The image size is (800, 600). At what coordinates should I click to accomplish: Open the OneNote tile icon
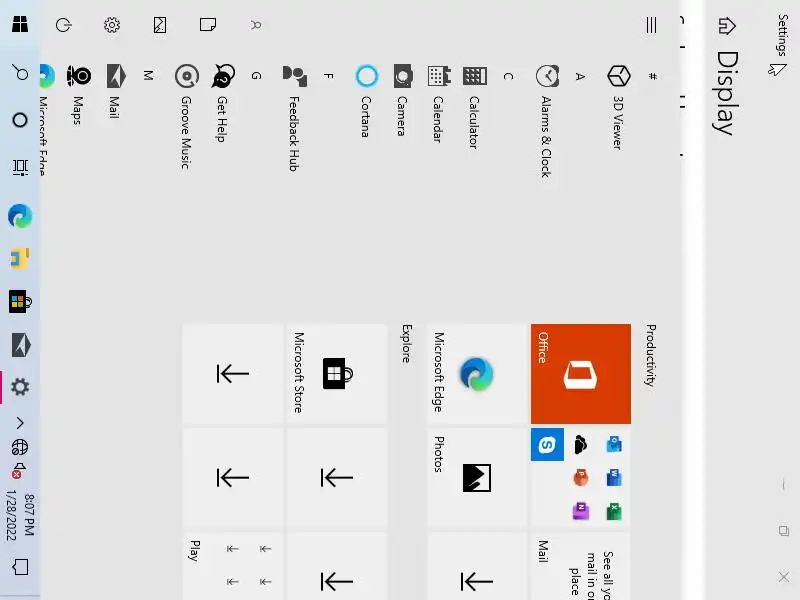pyautogui.click(x=581, y=511)
